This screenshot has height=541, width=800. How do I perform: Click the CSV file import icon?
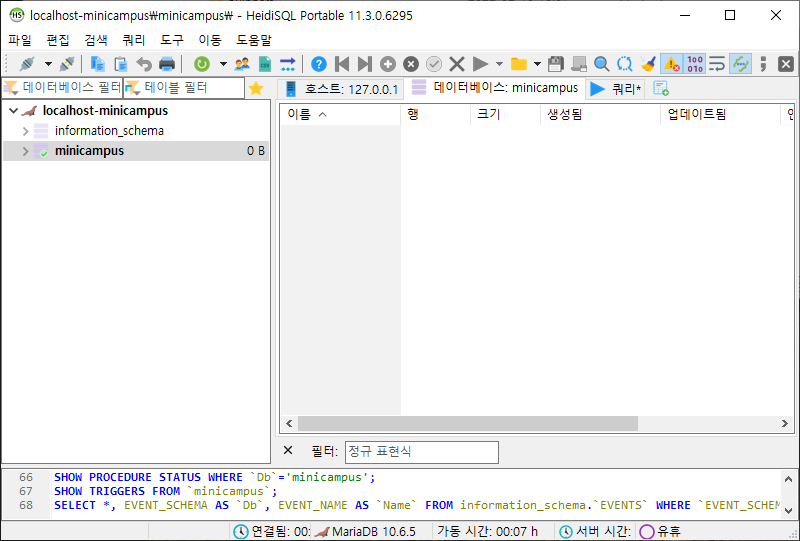(265, 64)
